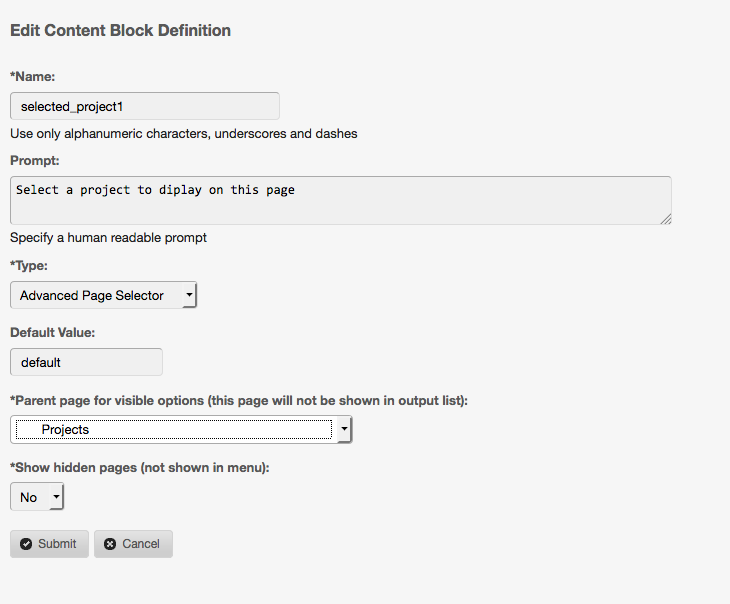Submit the content block definition form
Image resolution: width=730 pixels, height=604 pixels.
tap(49, 544)
